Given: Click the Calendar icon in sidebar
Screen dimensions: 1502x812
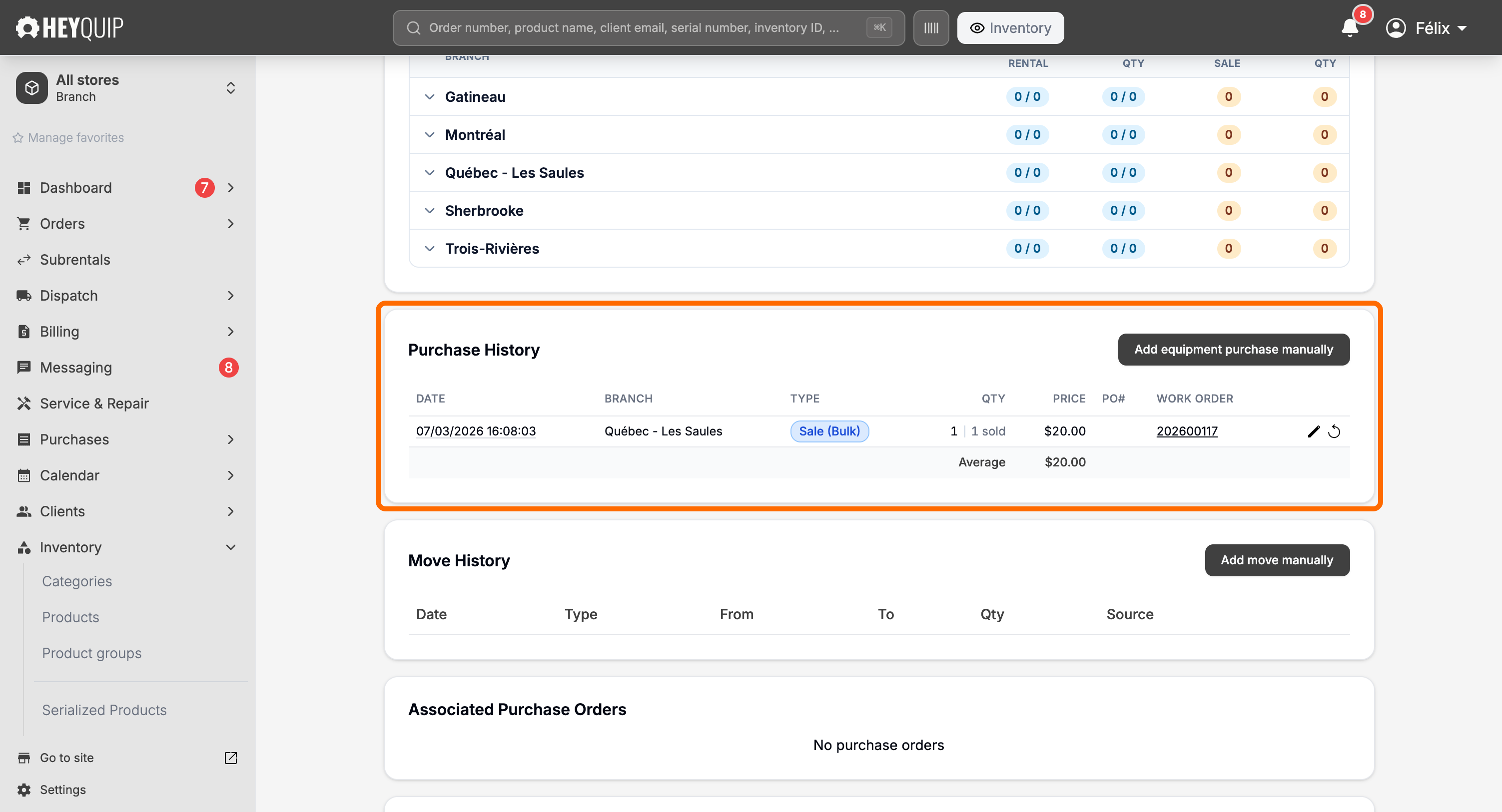Looking at the screenshot, I should coord(24,475).
